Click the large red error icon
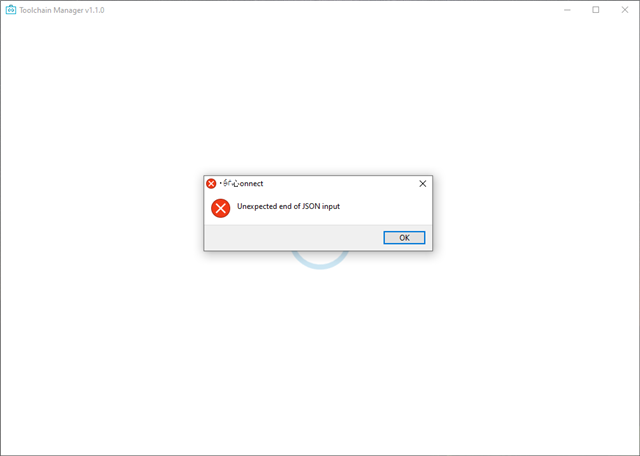Viewport: 640px width, 456px height. (x=220, y=208)
